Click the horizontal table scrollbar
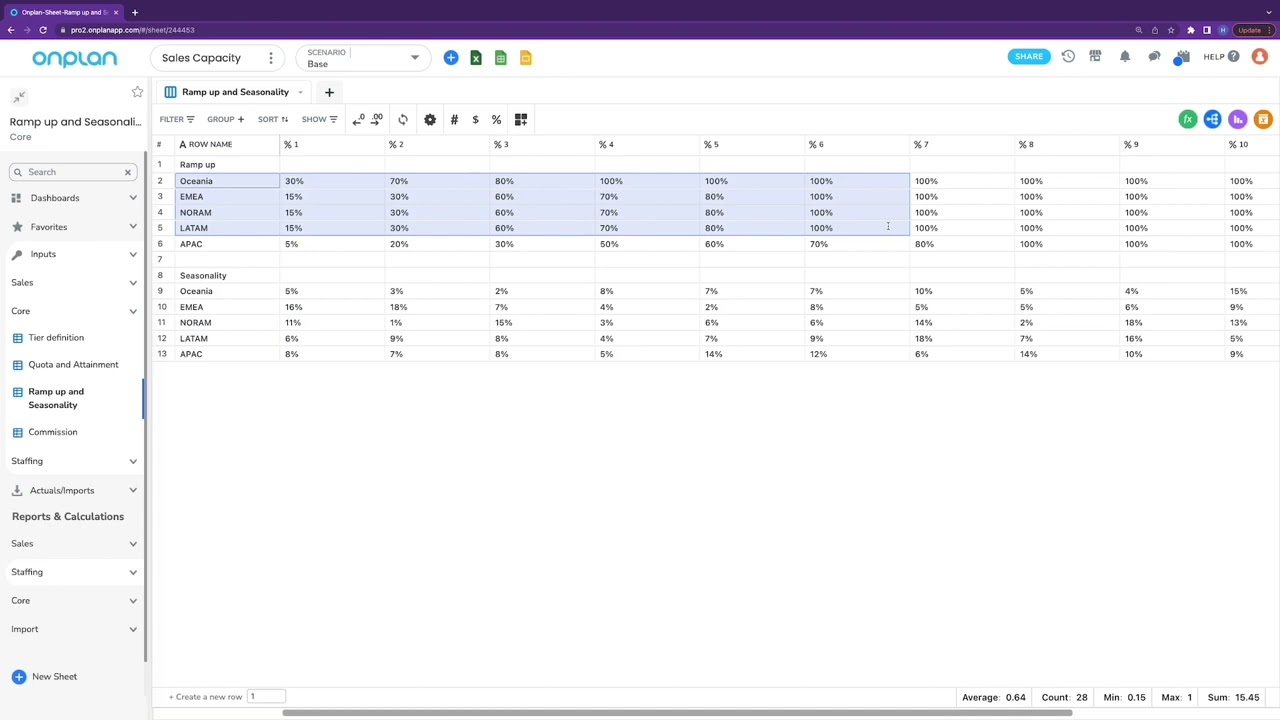 coord(677,713)
